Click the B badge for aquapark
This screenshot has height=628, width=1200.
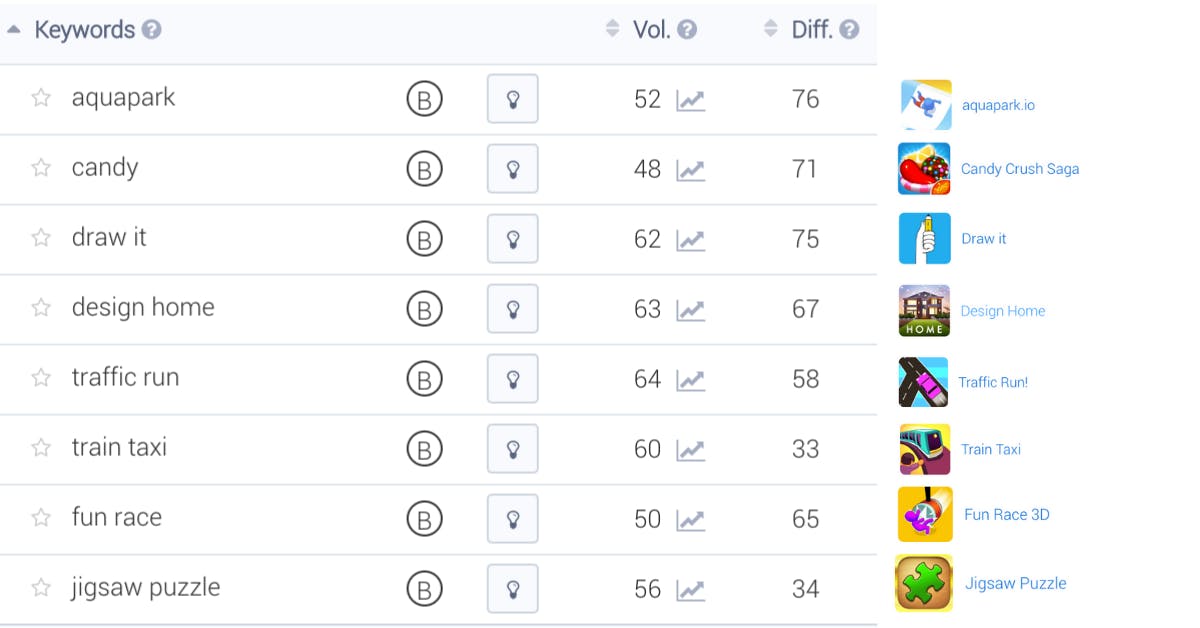(x=424, y=99)
